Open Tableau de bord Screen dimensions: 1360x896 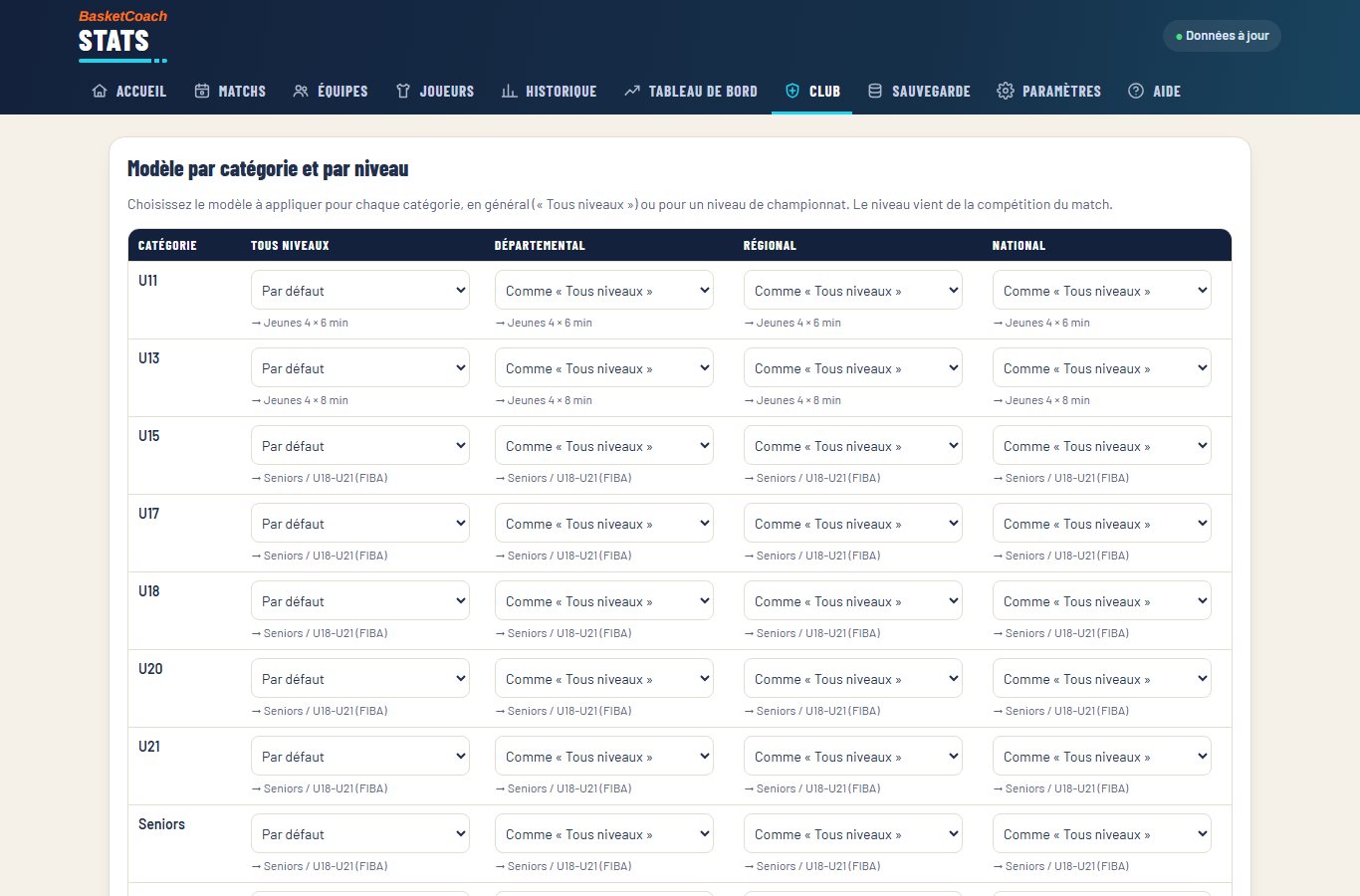[x=691, y=91]
